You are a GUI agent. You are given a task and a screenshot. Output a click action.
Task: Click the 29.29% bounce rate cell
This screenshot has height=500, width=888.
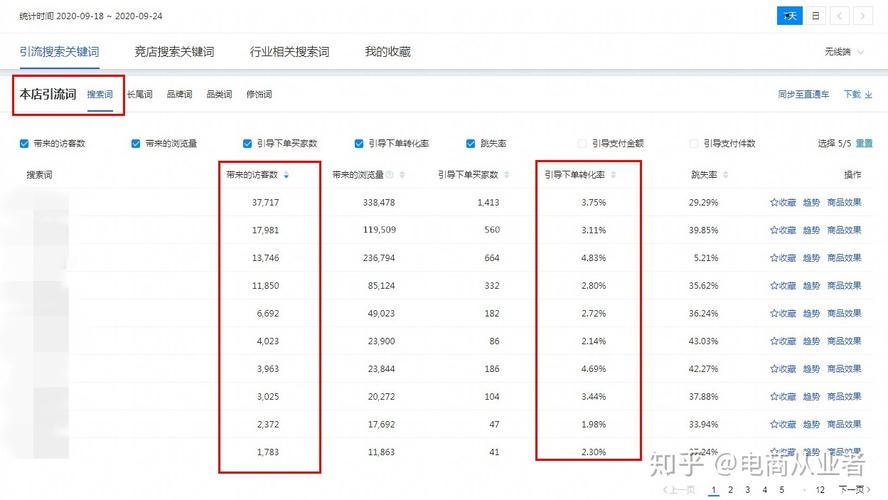click(703, 202)
